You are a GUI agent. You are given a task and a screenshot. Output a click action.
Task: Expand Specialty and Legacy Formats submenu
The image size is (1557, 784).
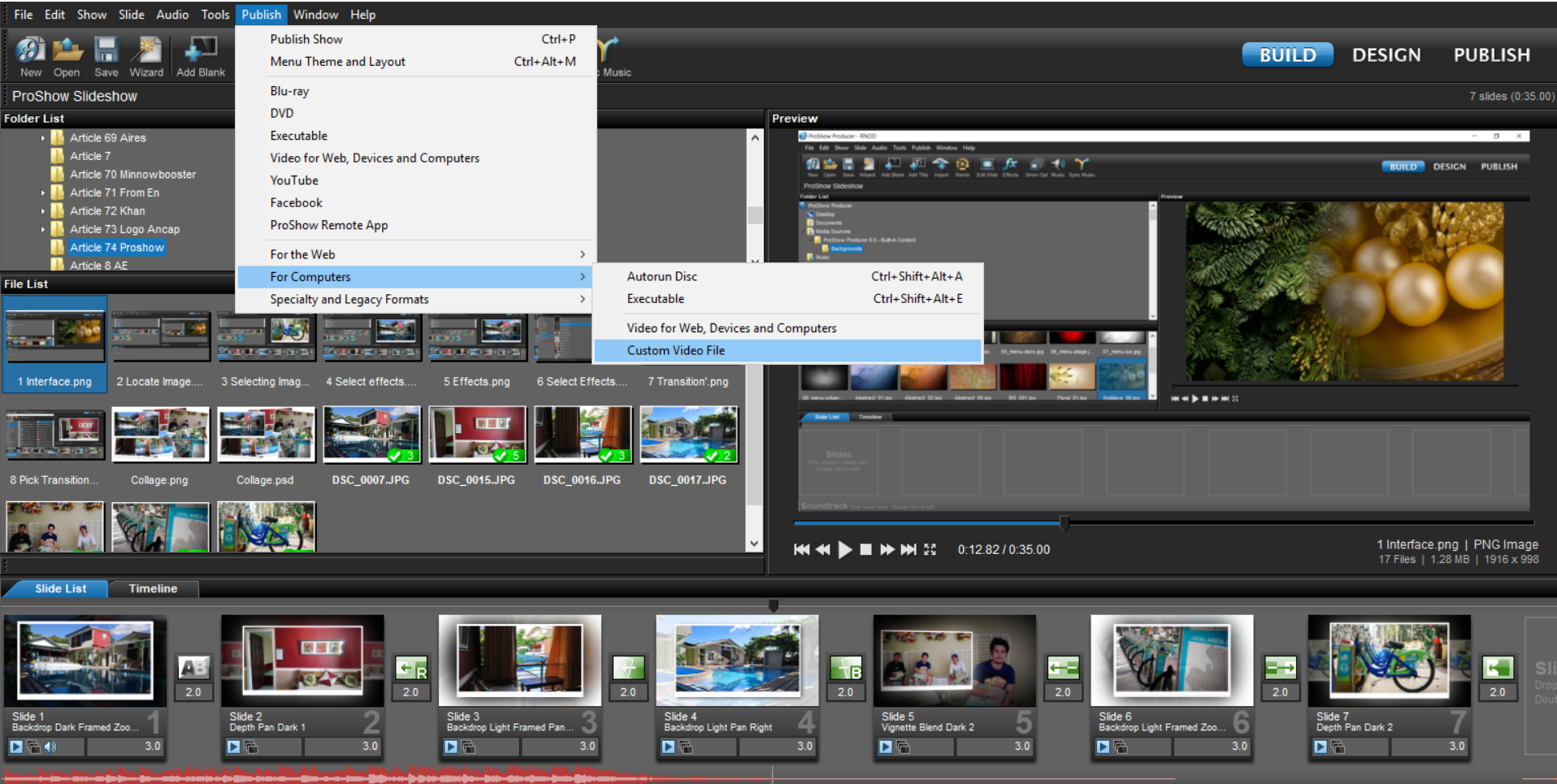(416, 299)
